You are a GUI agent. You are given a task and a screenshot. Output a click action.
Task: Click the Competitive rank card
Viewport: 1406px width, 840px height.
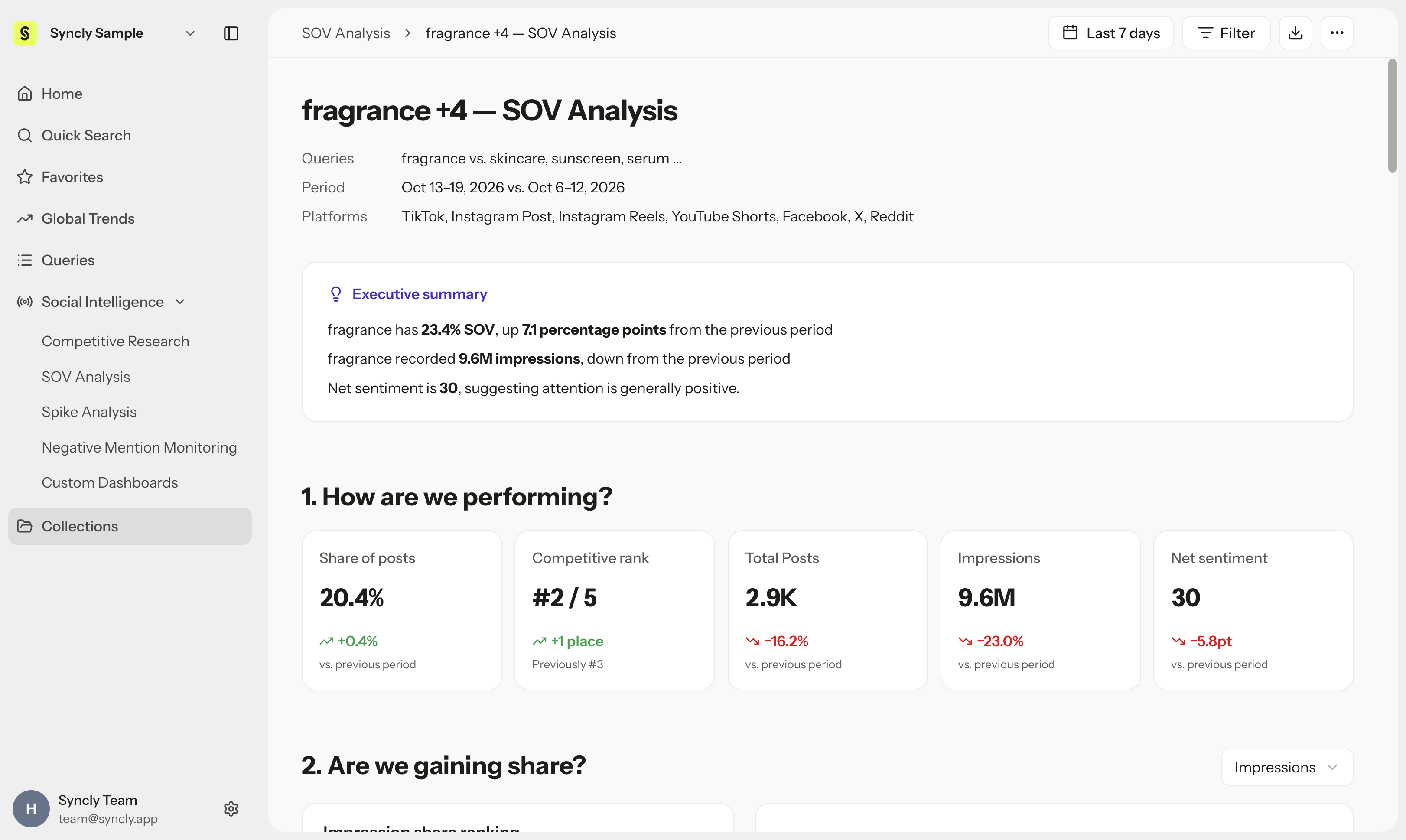coord(615,610)
